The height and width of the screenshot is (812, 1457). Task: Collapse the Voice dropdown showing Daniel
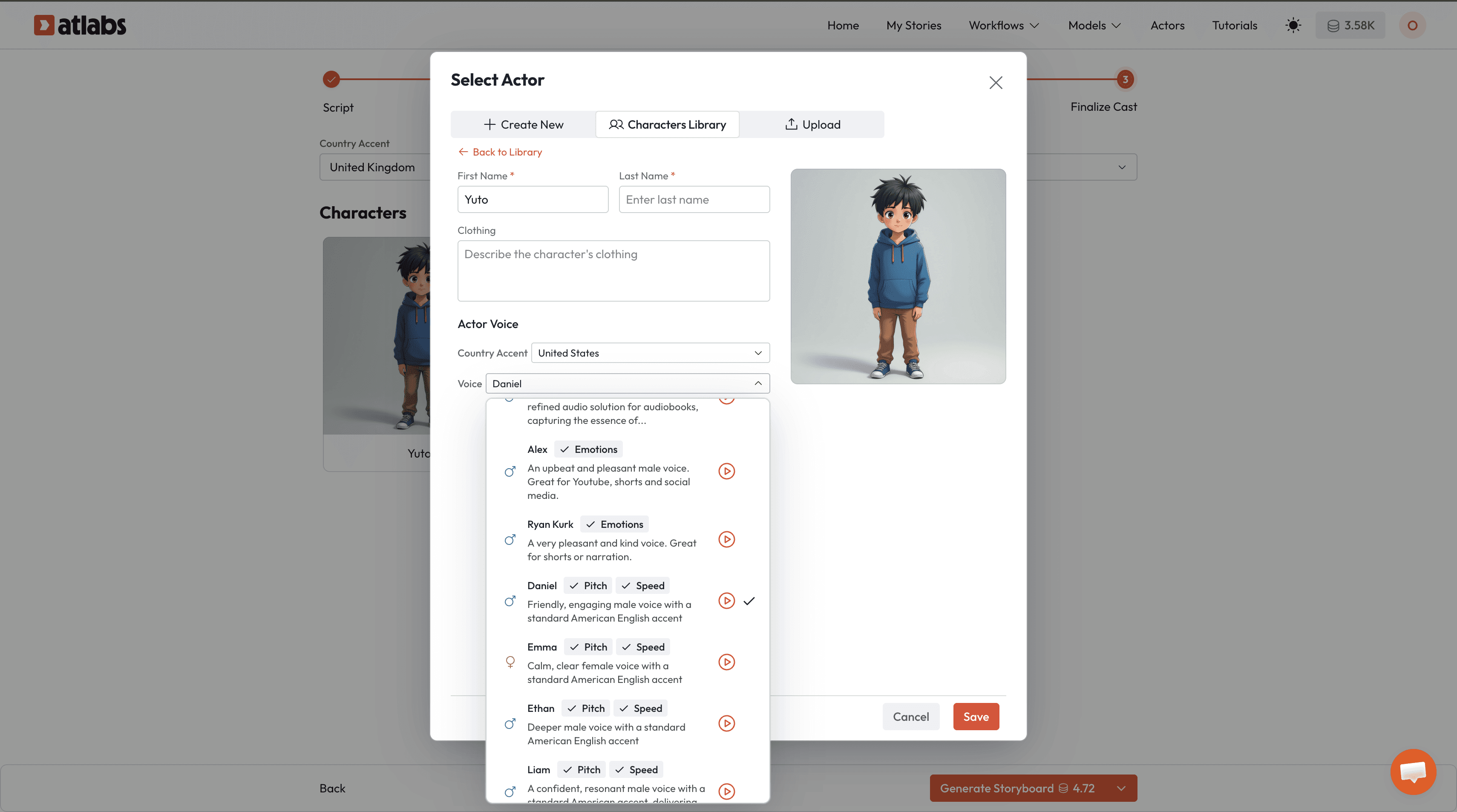[x=627, y=383]
